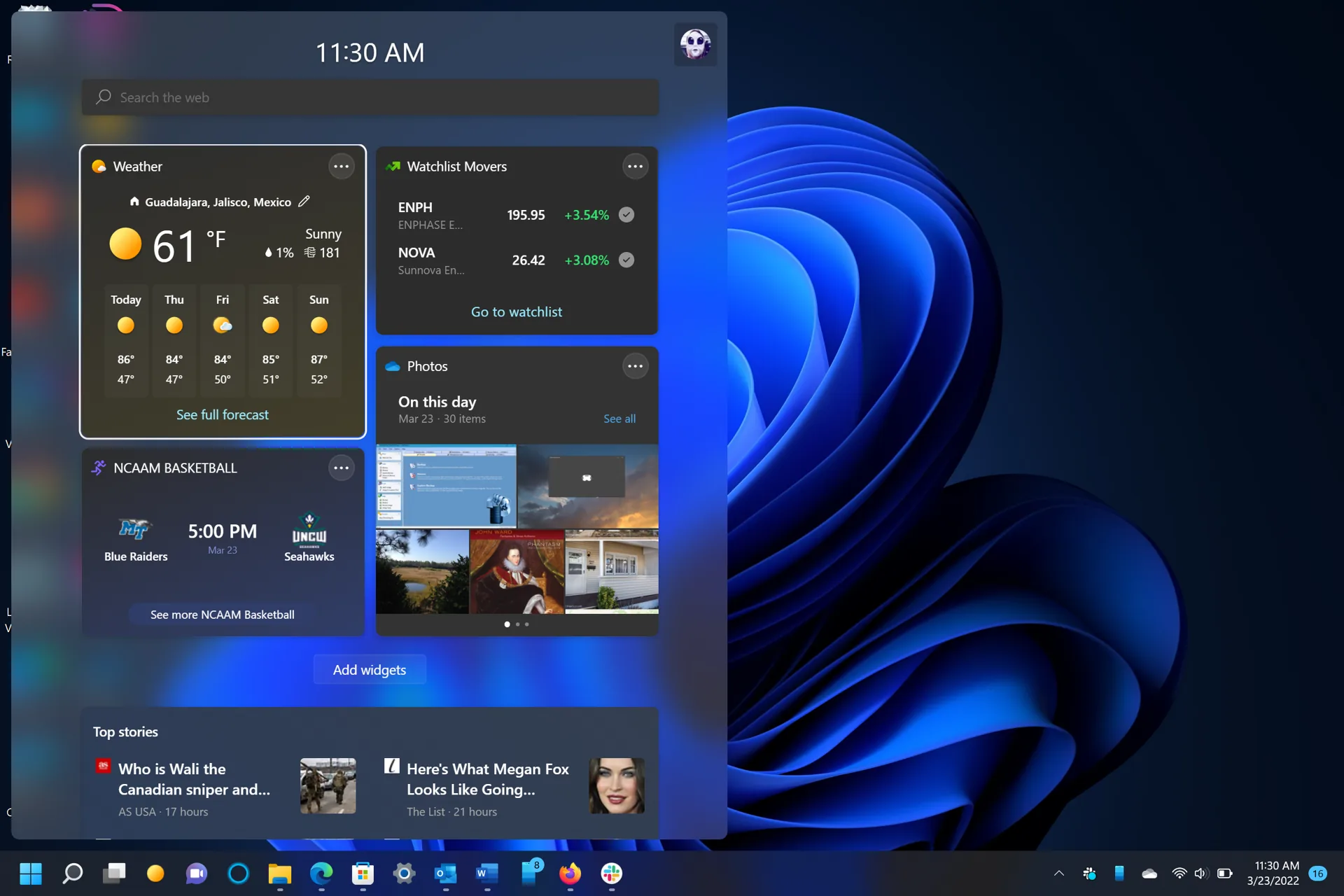Click See full forecast
The image size is (1344, 896).
(x=222, y=414)
